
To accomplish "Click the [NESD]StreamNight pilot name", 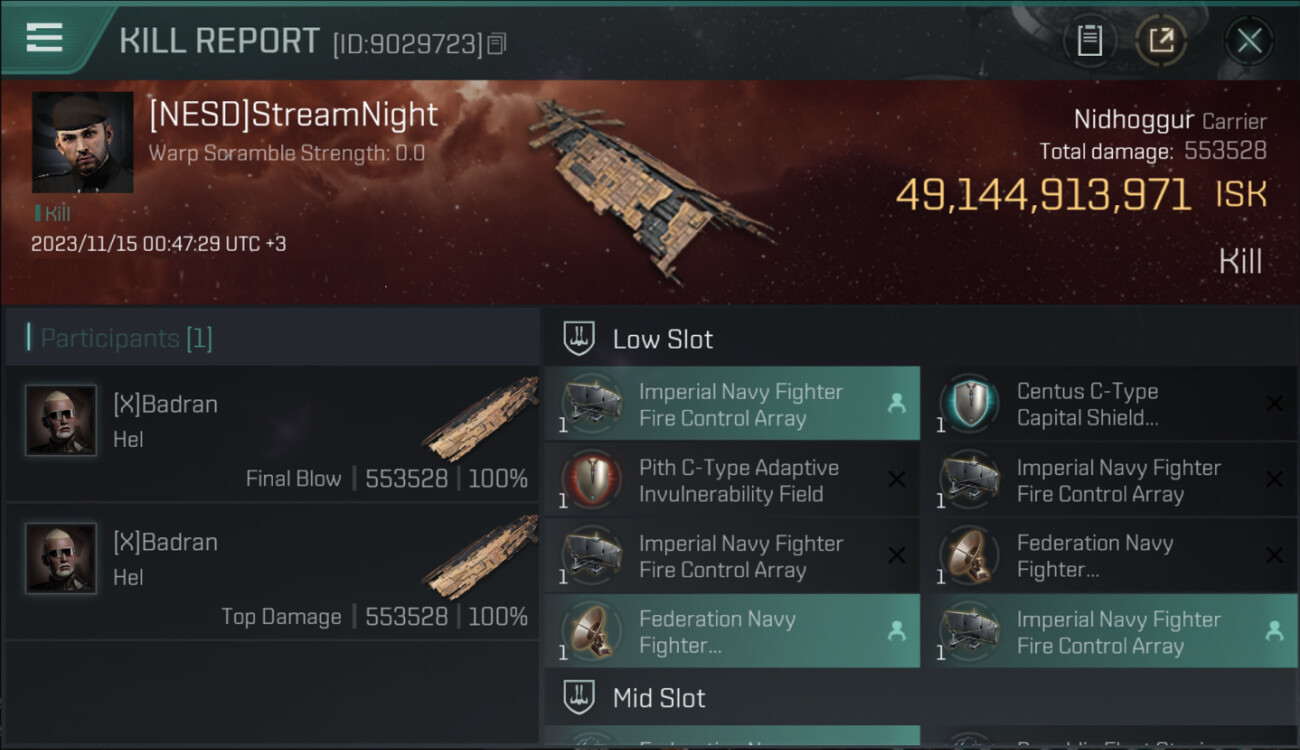I will click(294, 115).
